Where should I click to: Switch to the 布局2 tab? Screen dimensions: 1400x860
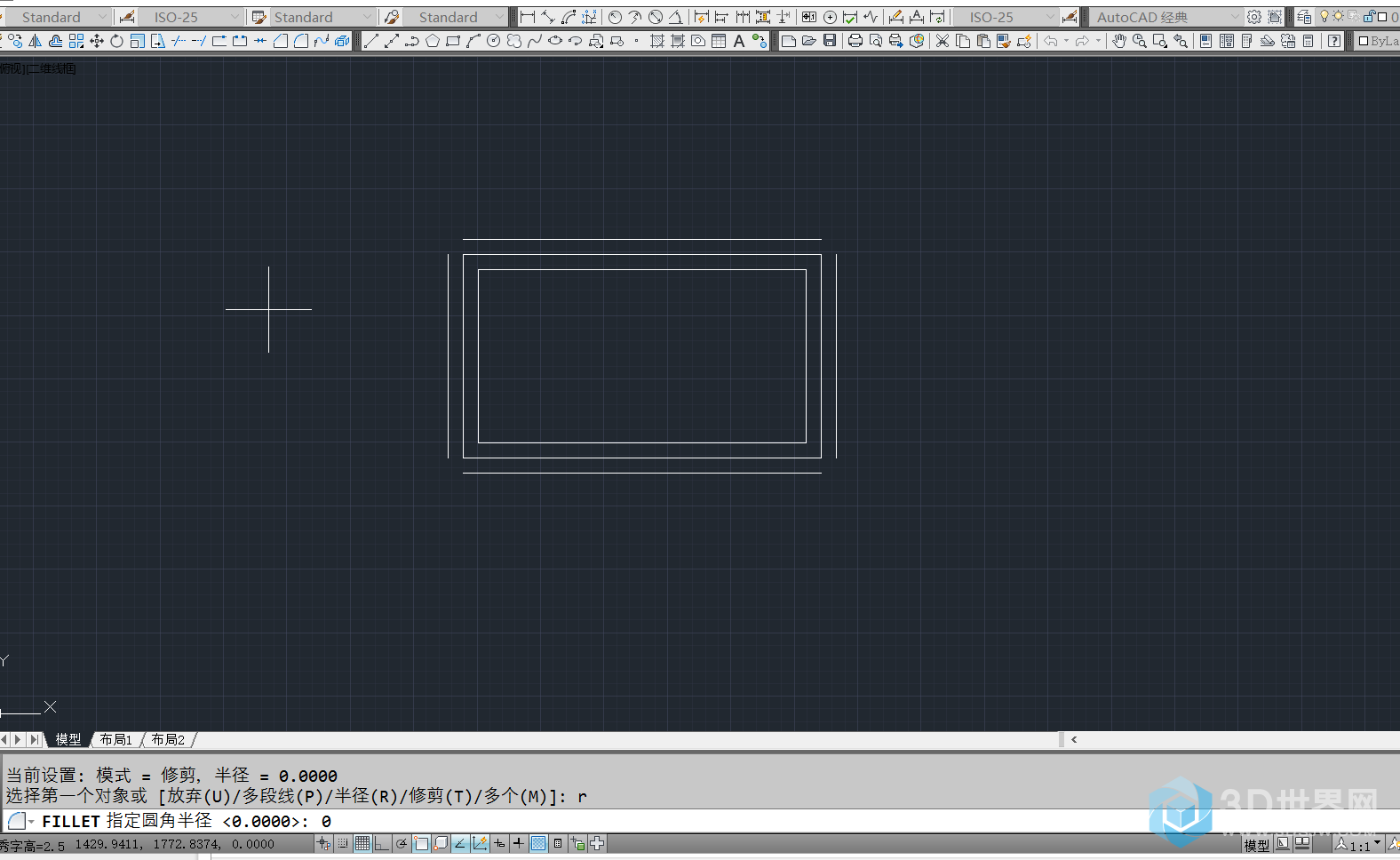point(168,739)
